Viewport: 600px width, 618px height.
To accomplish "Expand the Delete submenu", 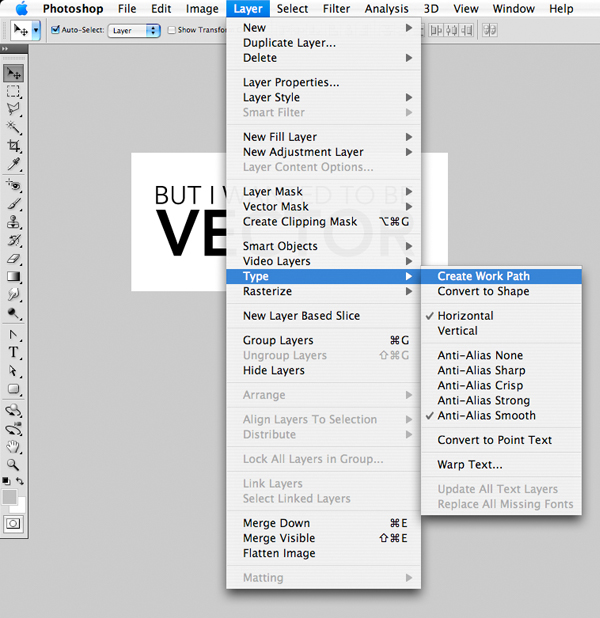I will (323, 58).
